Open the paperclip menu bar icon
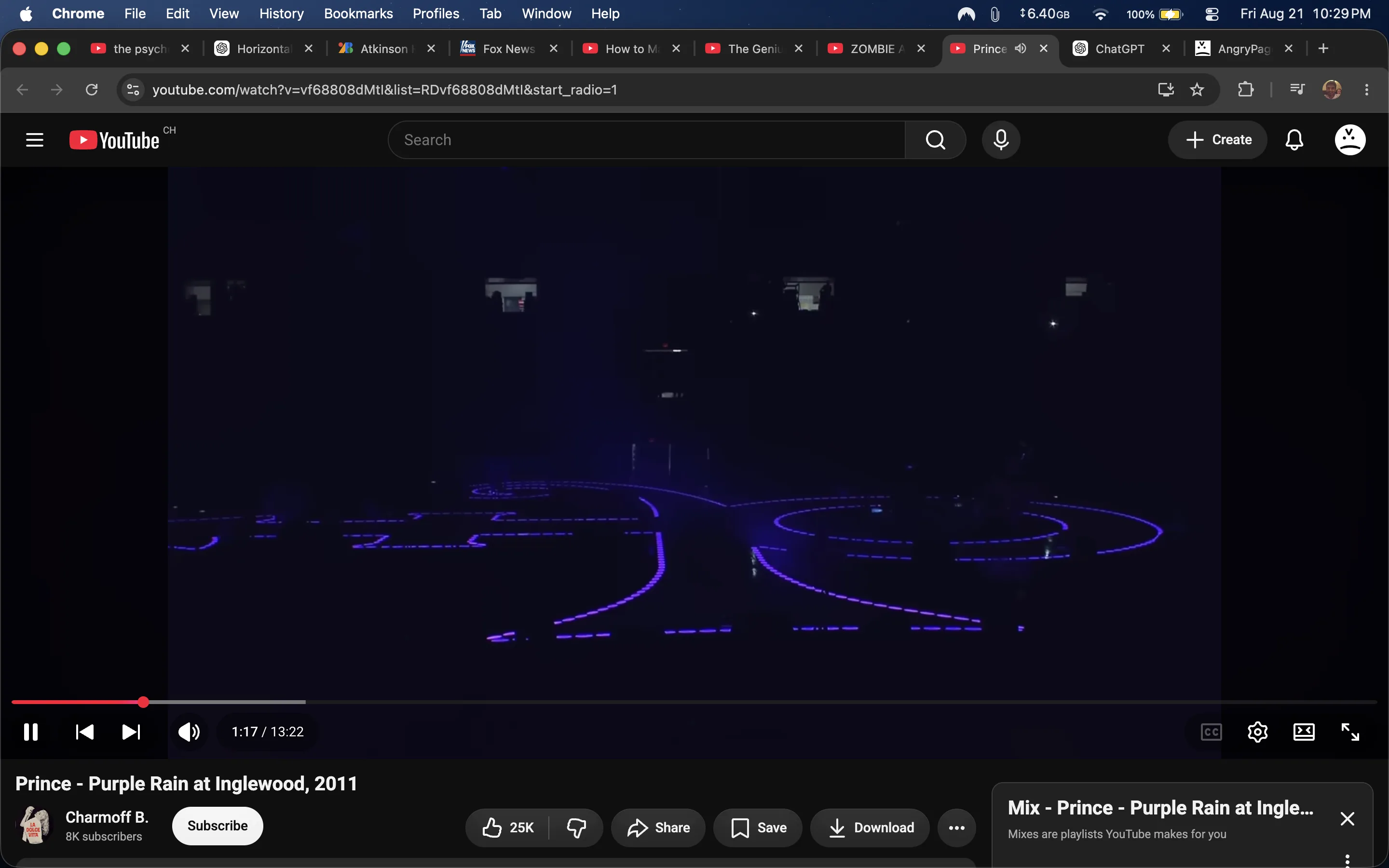Screen dimensions: 1389x868 (x=994, y=14)
